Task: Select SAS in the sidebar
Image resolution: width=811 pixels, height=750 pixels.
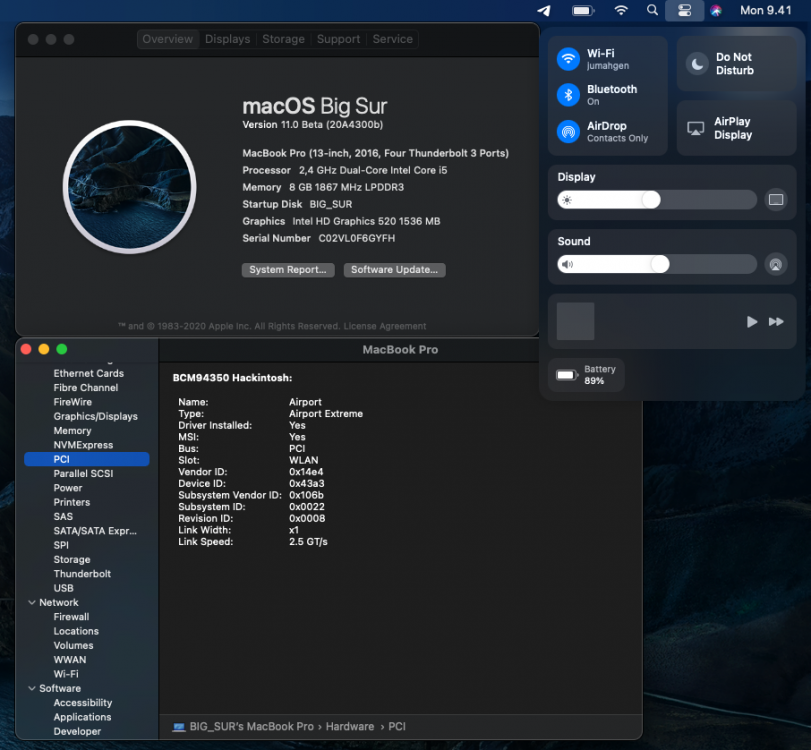Action: 63,517
